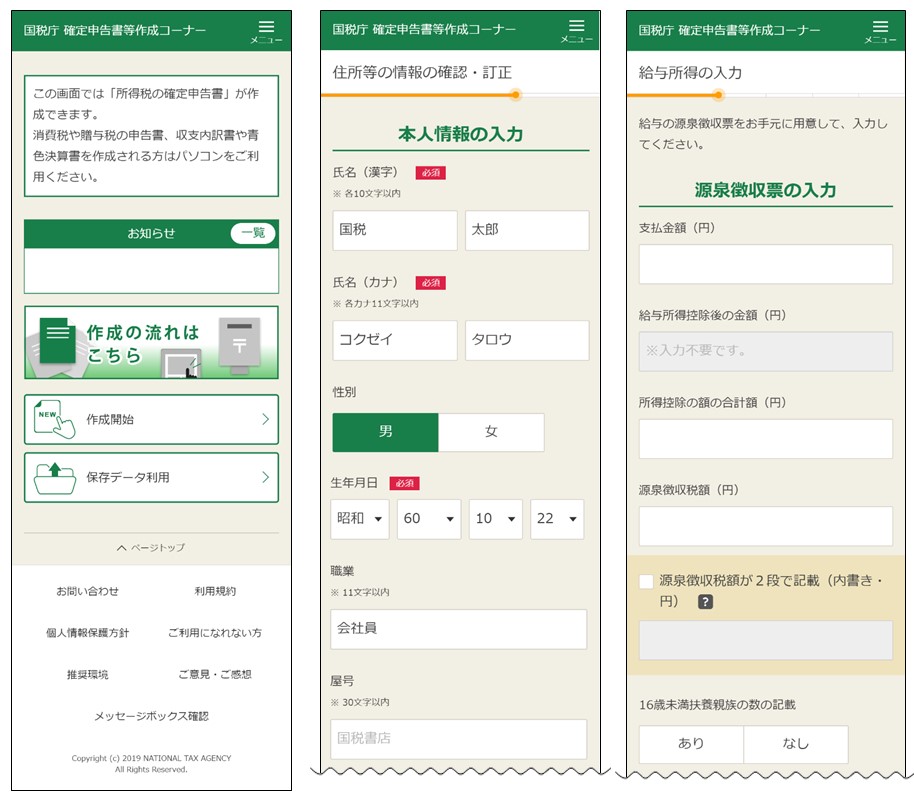Open the hamburger menu on the 給与所得の入力 screen
This screenshot has width=914, height=804.
pos(880,30)
